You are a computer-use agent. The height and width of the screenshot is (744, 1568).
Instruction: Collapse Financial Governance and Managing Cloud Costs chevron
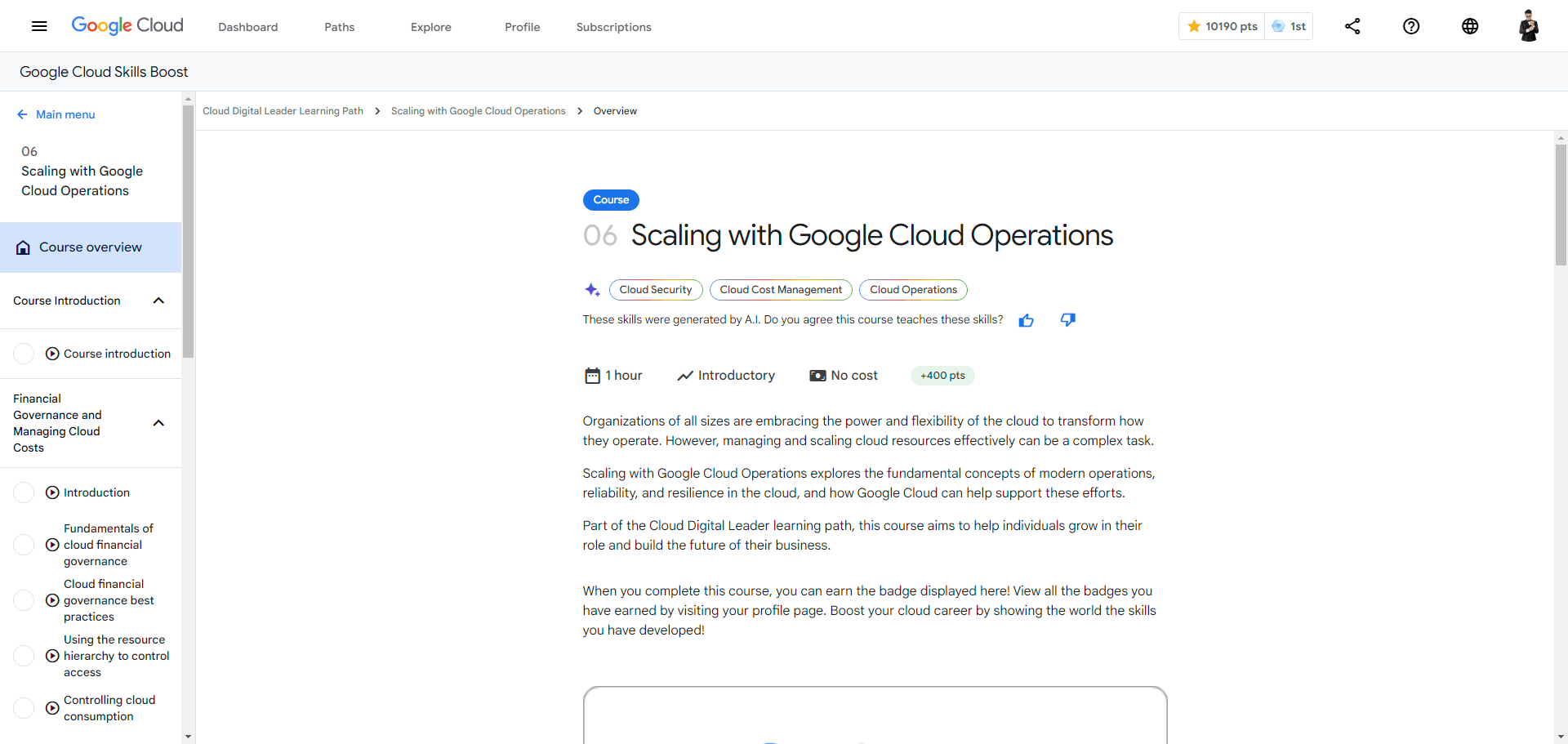coord(158,423)
